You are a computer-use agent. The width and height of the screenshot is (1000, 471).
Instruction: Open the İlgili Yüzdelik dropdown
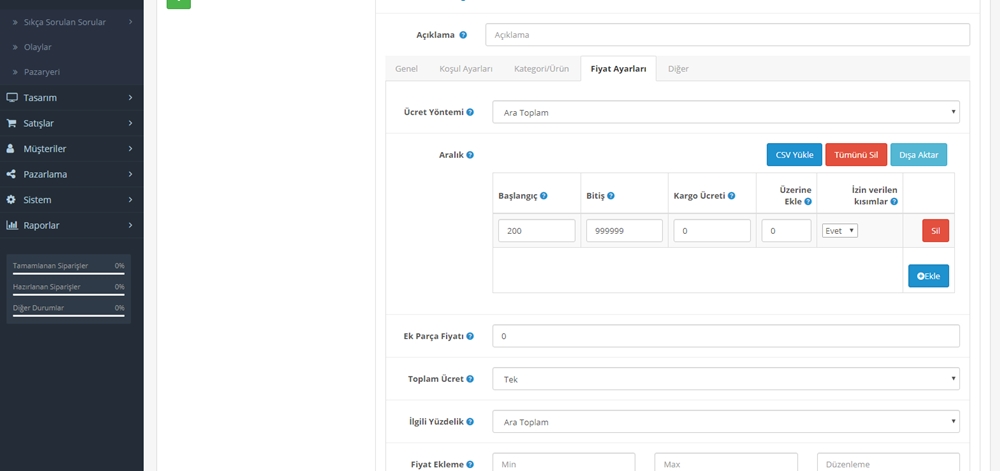coord(725,422)
